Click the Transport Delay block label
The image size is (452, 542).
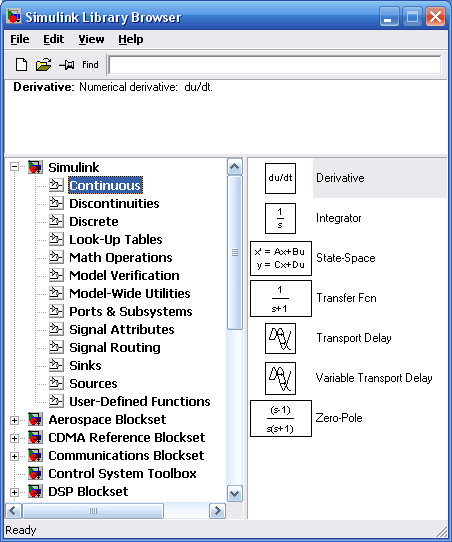tap(354, 338)
